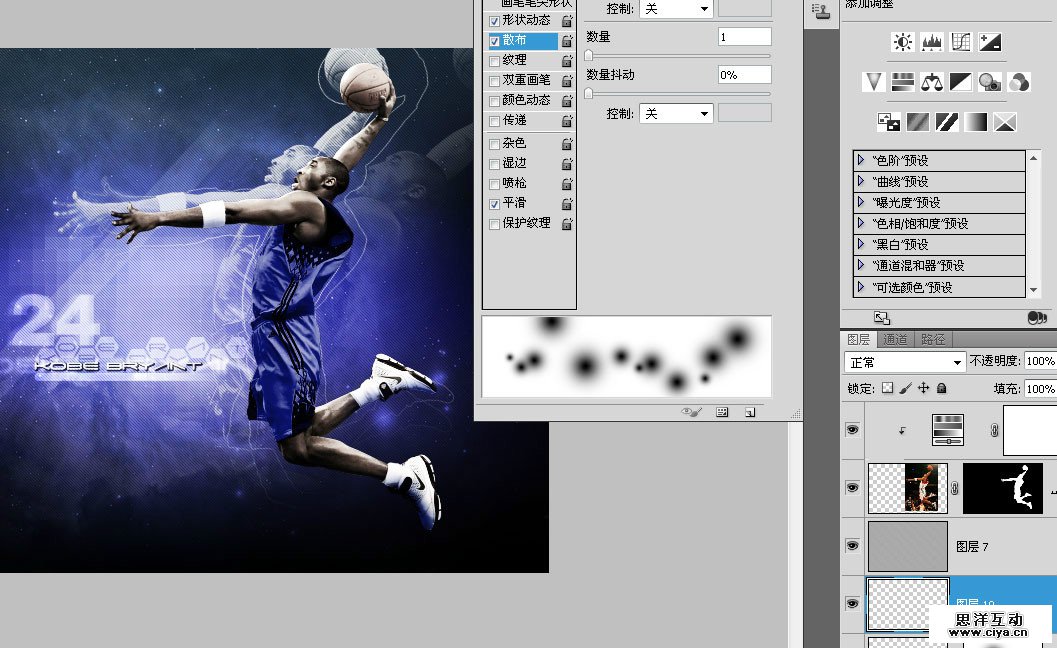The image size is (1057, 648).
Task: Select the Exposure adjustment icon
Action: pos(990,41)
